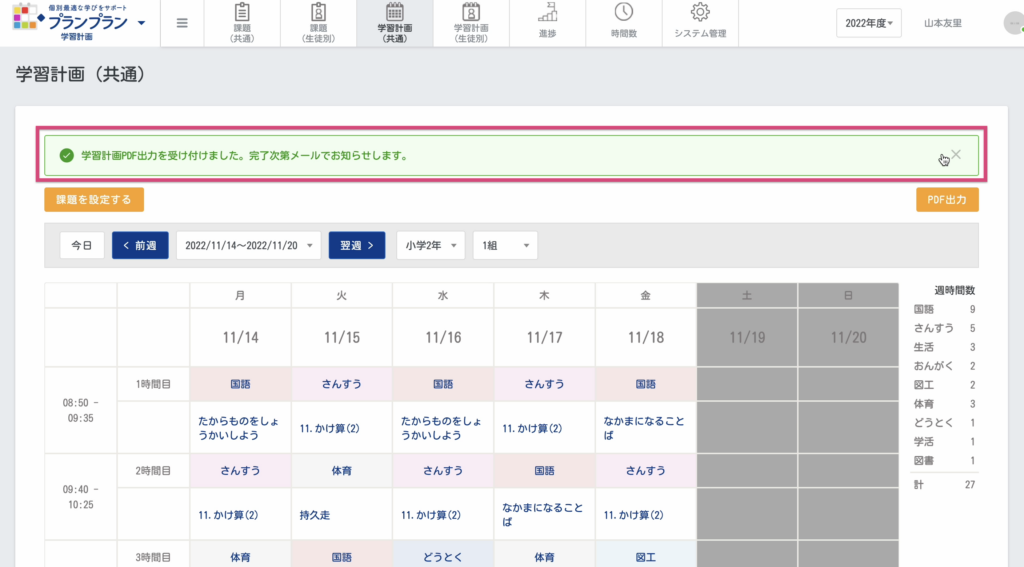Open 学習計画（生徒別） calendar icon
The image size is (1024, 567).
[x=471, y=13]
